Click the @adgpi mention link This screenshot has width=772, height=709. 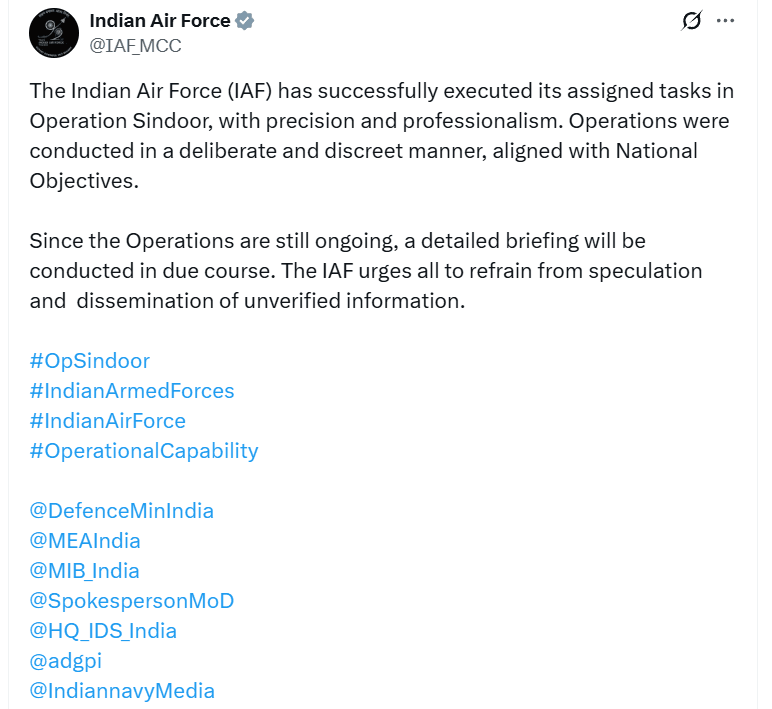[66, 661]
